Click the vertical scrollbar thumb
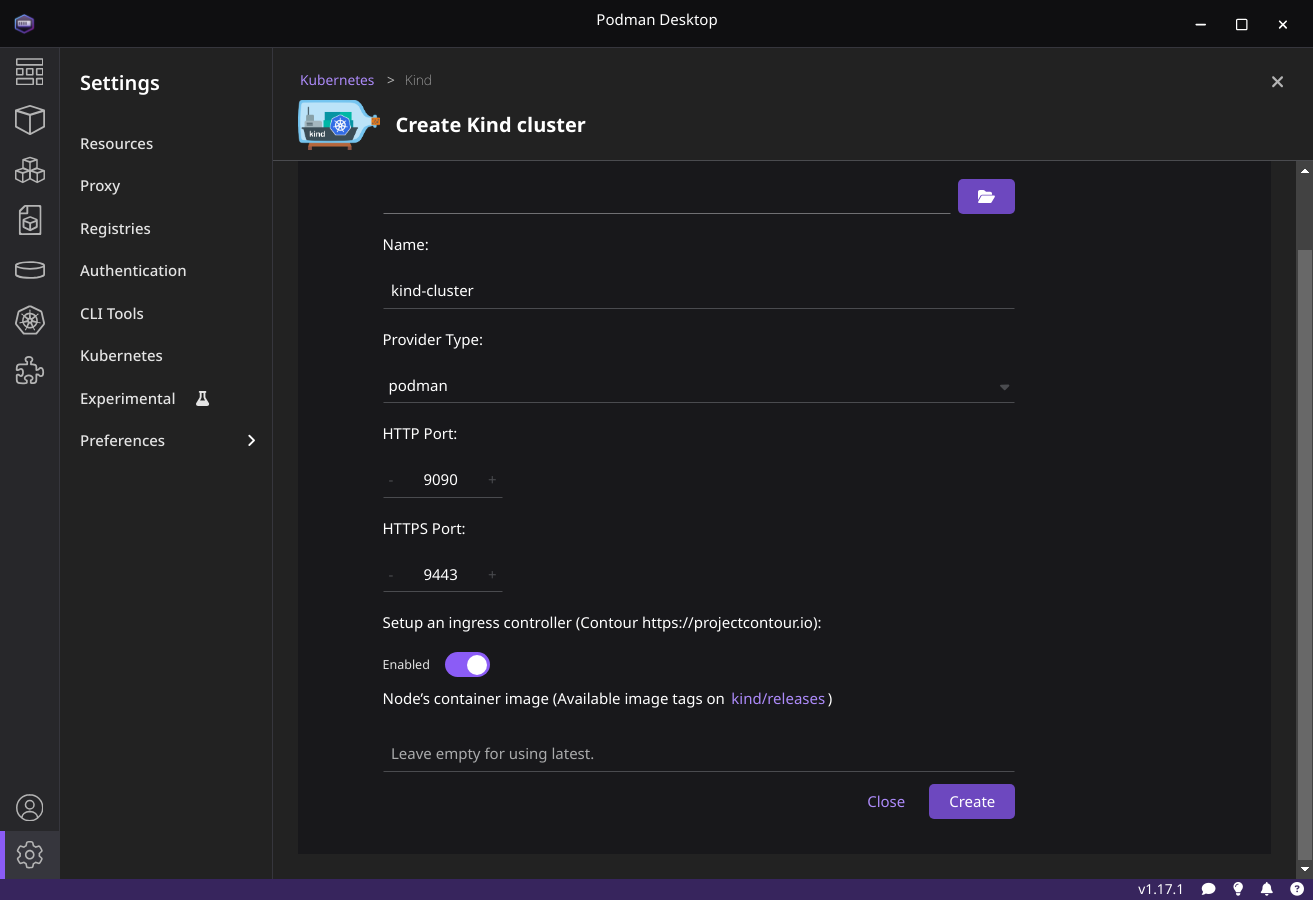Viewport: 1313px width, 900px height. coord(1304,553)
